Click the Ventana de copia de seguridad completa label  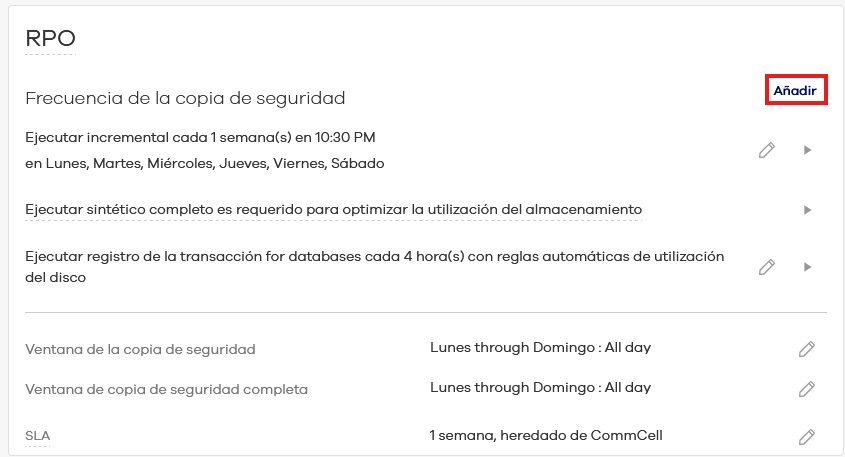(166, 389)
